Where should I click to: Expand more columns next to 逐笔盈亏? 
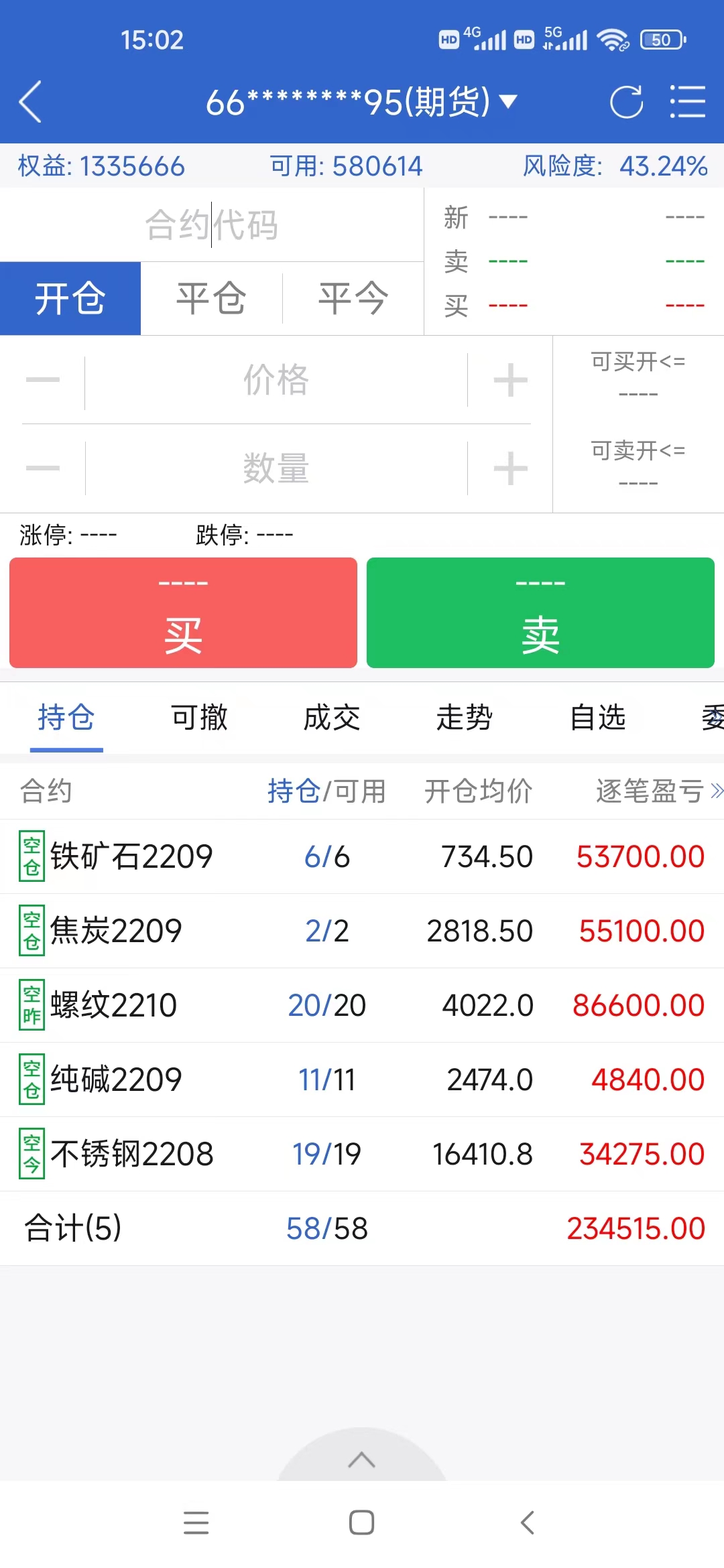[716, 791]
